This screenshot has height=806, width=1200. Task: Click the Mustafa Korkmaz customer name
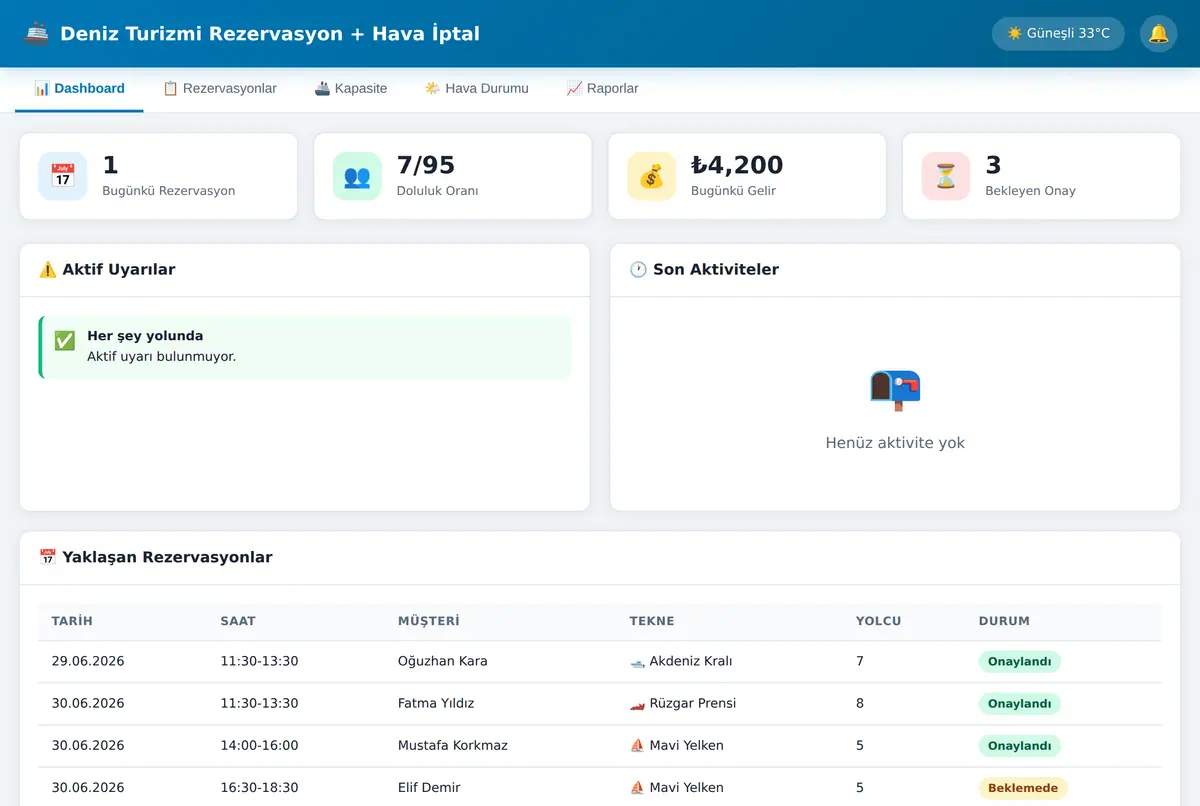point(453,746)
